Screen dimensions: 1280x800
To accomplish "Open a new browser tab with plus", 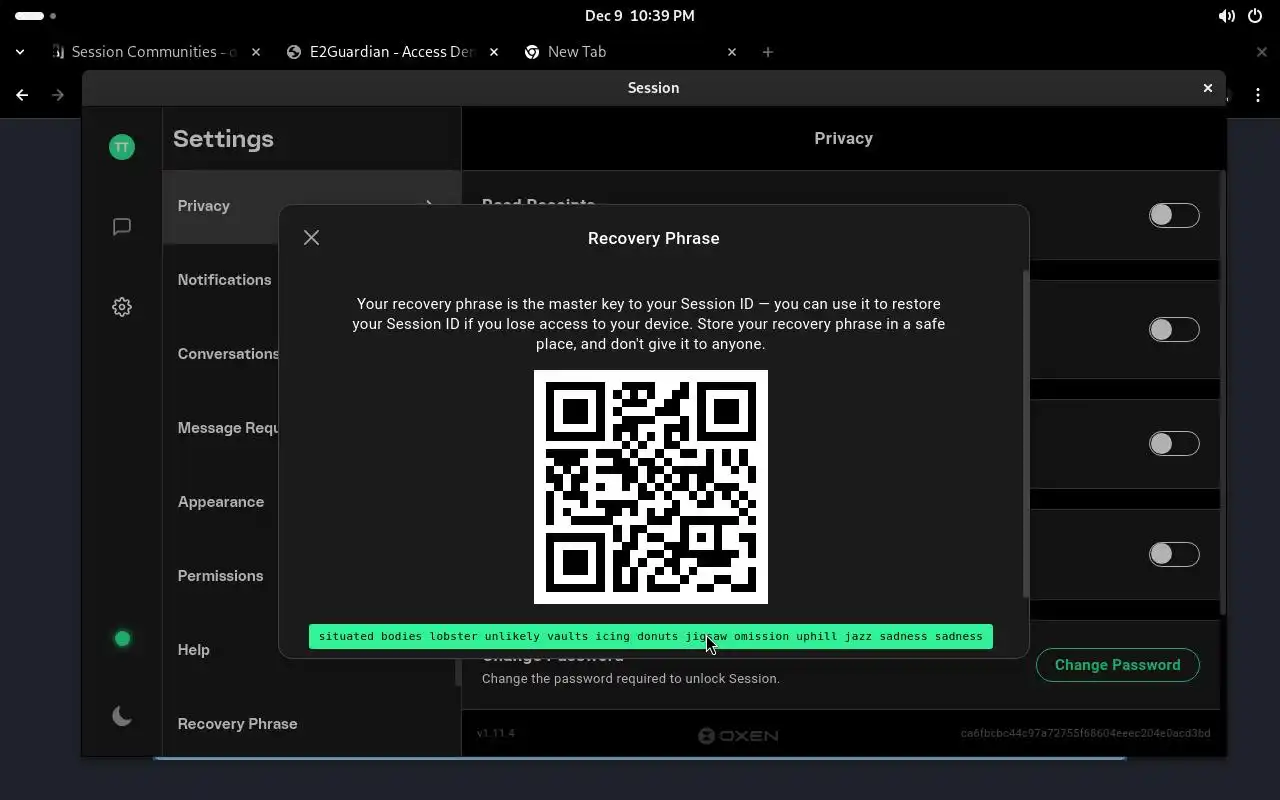I will (x=768, y=52).
